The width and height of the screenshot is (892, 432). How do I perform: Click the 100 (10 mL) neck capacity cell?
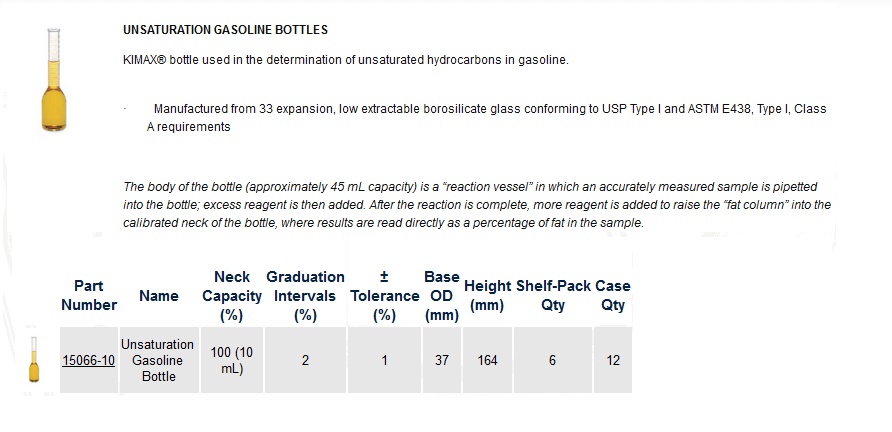[x=232, y=360]
